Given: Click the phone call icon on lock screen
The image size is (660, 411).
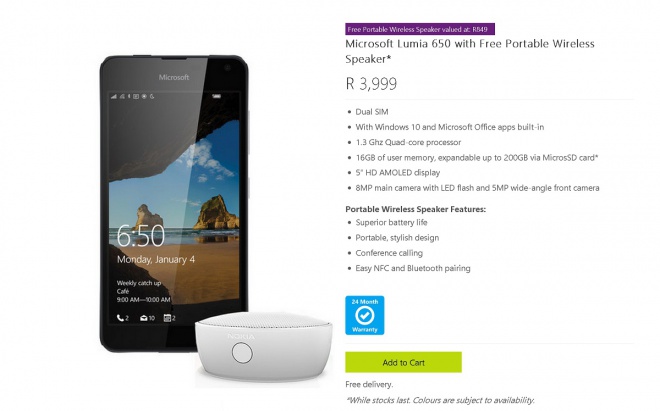Looking at the screenshot, I should click(x=122, y=318).
